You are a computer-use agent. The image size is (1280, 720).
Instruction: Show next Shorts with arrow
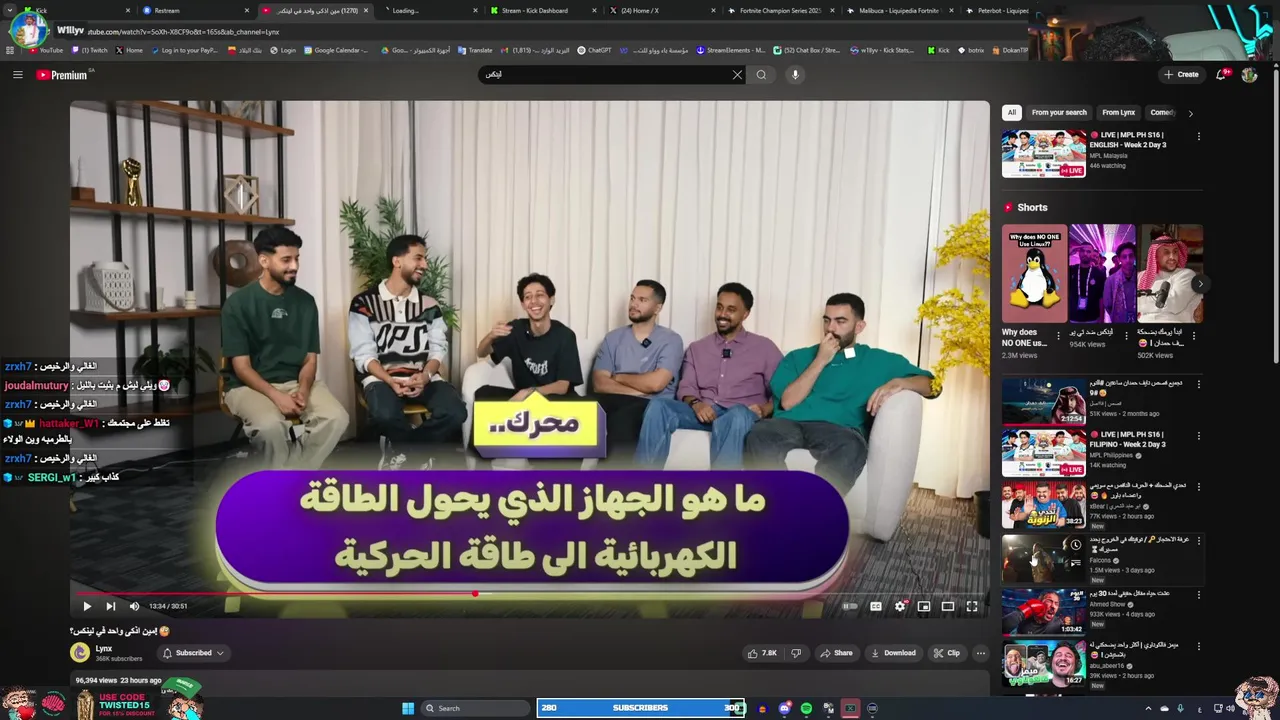tap(1199, 284)
